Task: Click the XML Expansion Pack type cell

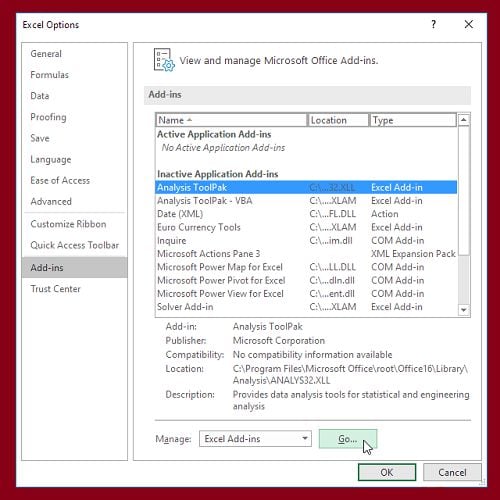Action: coord(413,254)
